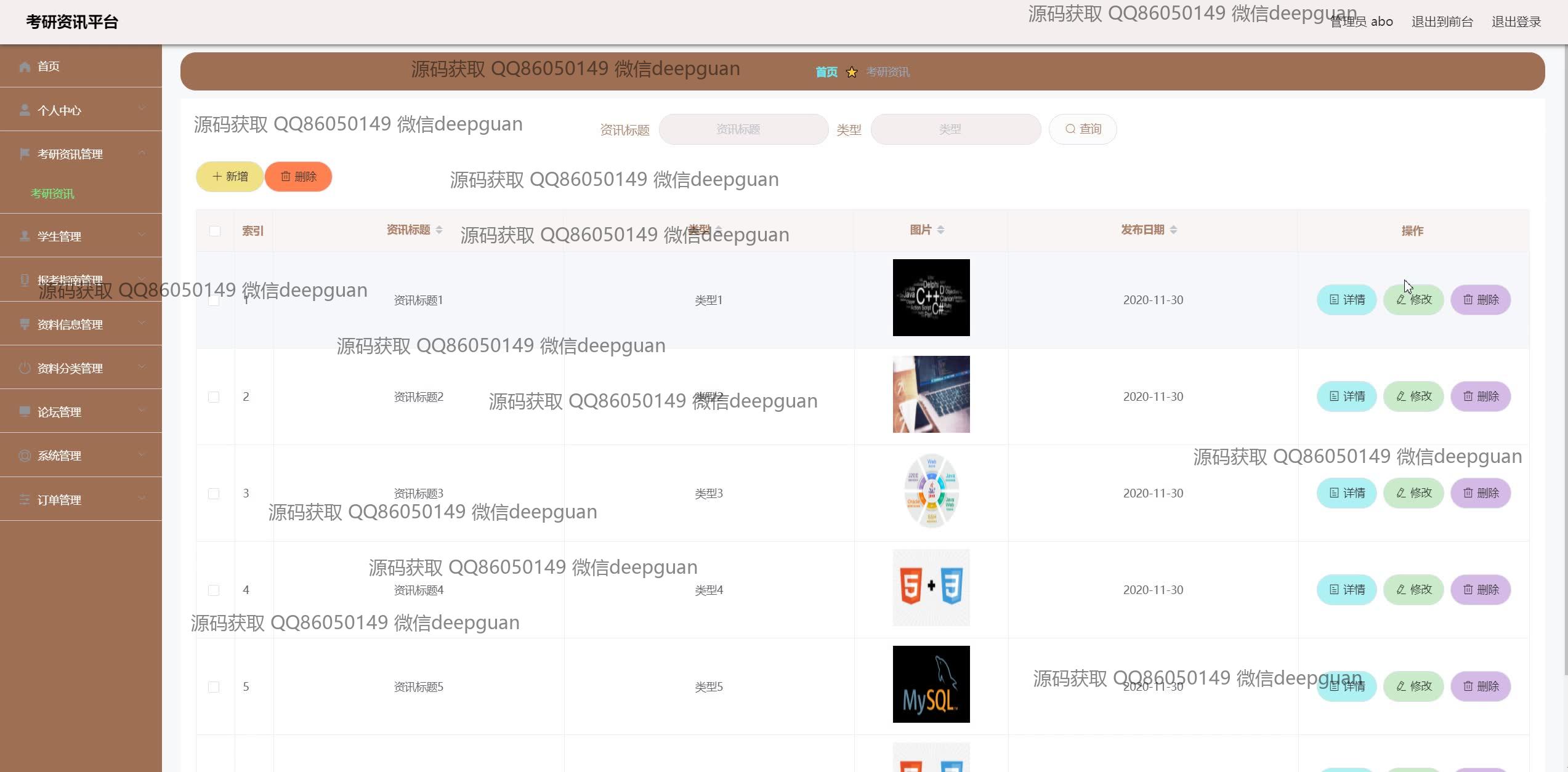Click 详情 for 资讯标题1
The width and height of the screenshot is (1568, 772).
1347,300
